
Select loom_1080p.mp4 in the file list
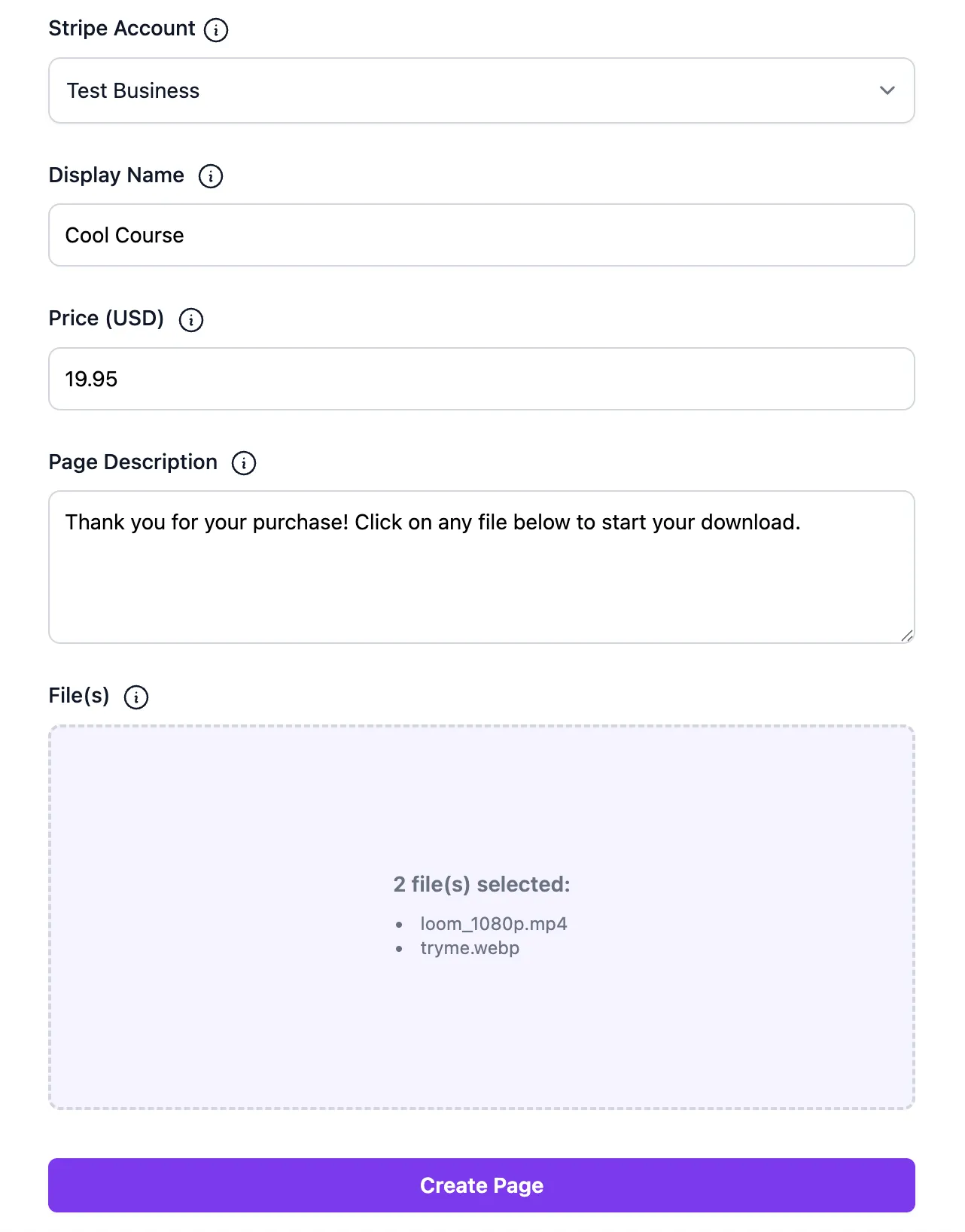tap(493, 924)
